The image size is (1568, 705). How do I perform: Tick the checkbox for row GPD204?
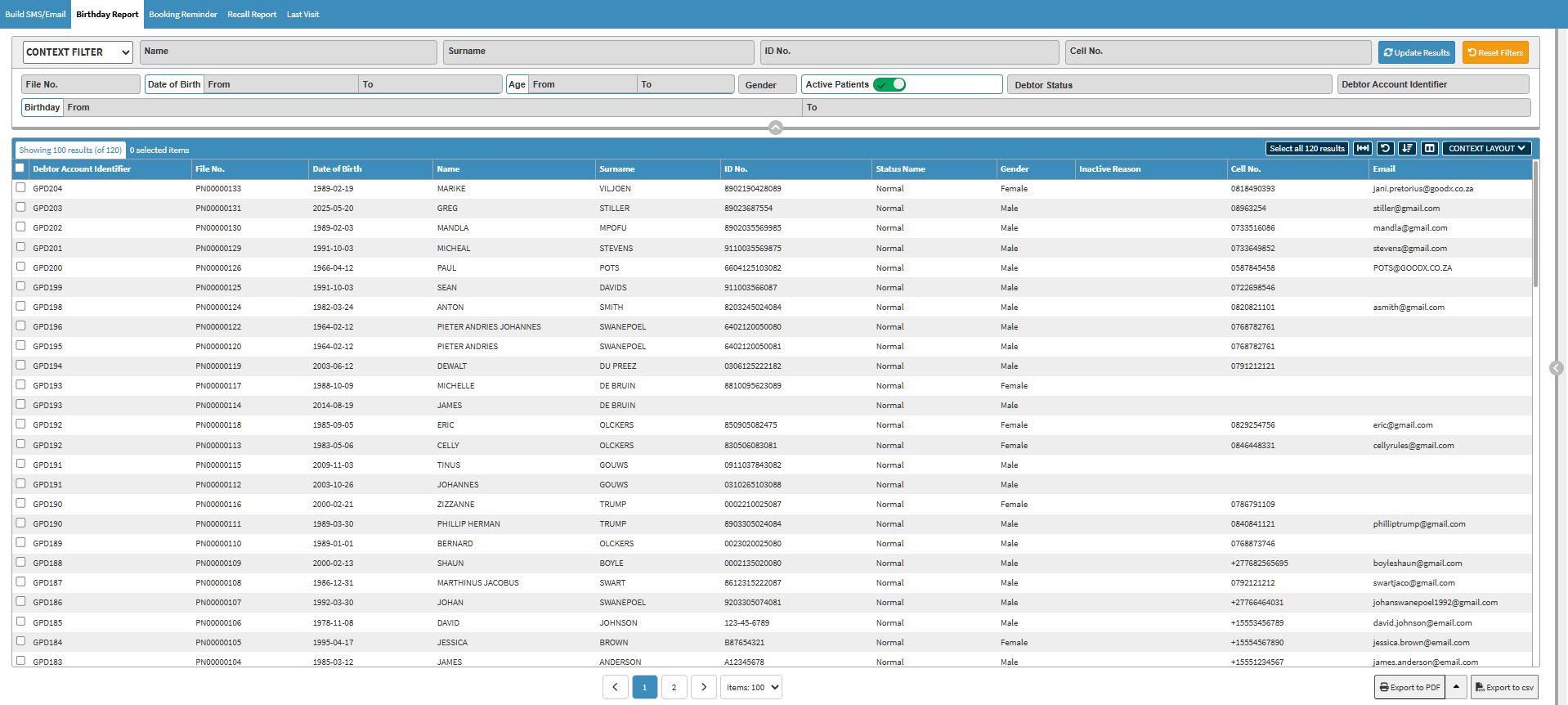(20, 187)
